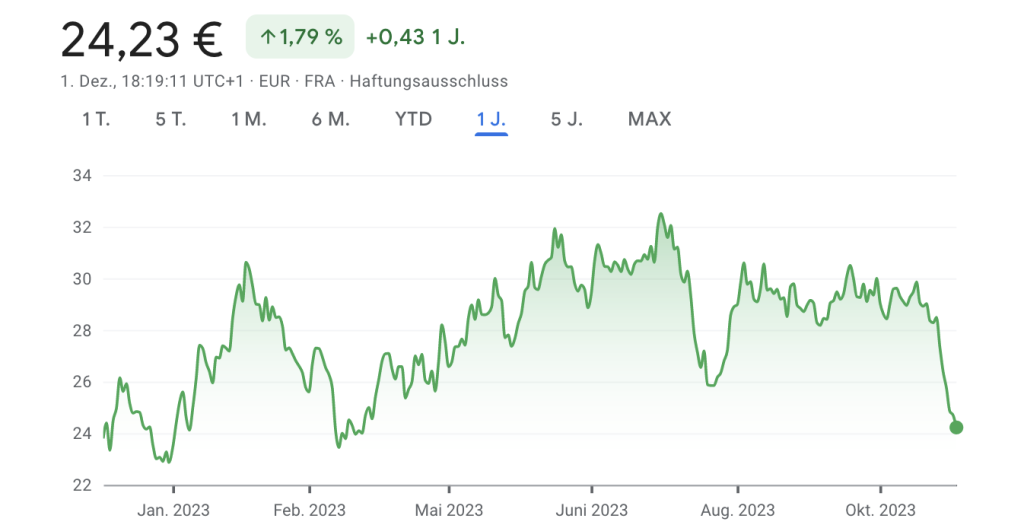The image size is (1024, 528).
Task: Click the 1. Dez., 18:19:11 UTC+1 timestamp
Action: (152, 82)
